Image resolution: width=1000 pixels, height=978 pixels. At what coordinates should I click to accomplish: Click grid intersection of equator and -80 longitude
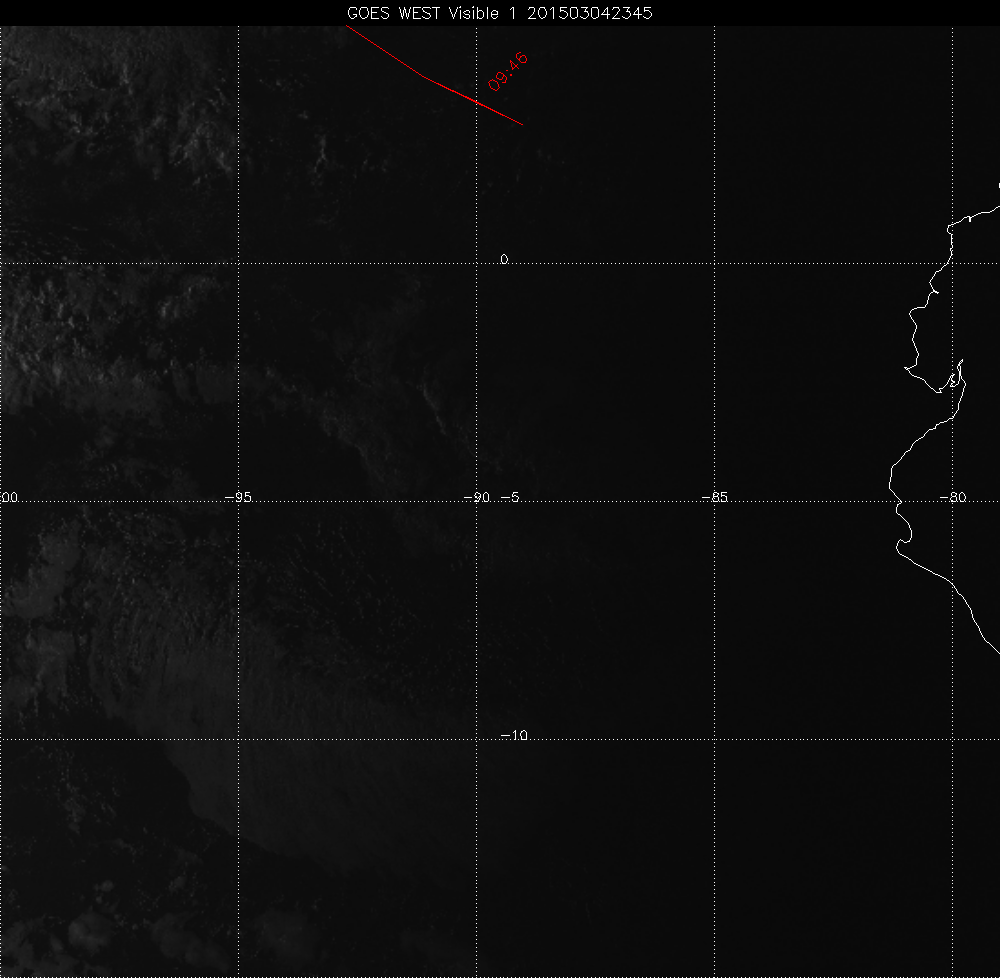[x=953, y=263]
